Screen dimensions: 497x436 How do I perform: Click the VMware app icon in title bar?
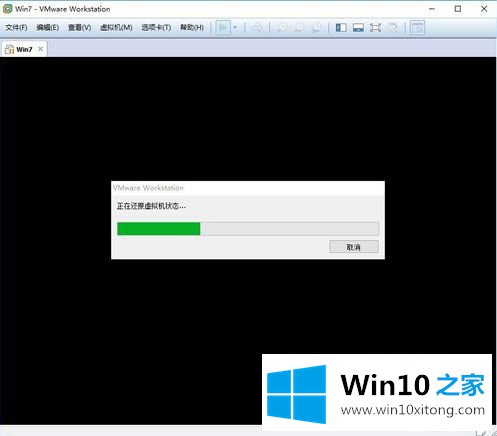[7, 9]
